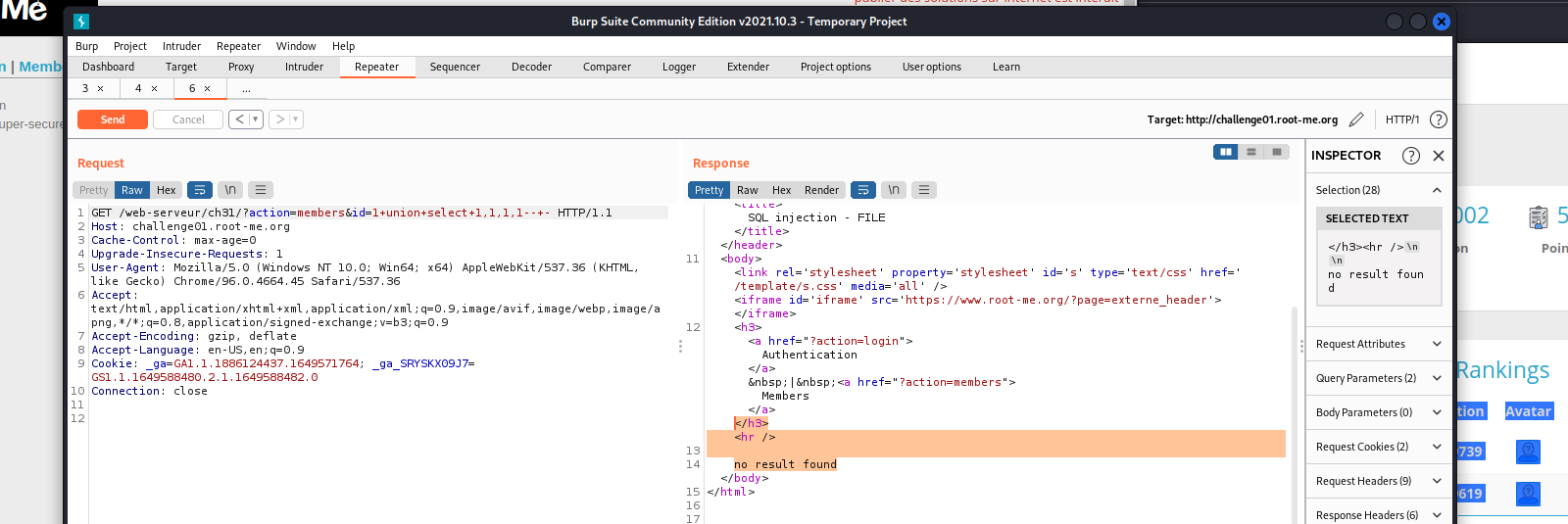The width and height of the screenshot is (1568, 524).
Task: Switch request view to Raw
Action: pyautogui.click(x=132, y=190)
